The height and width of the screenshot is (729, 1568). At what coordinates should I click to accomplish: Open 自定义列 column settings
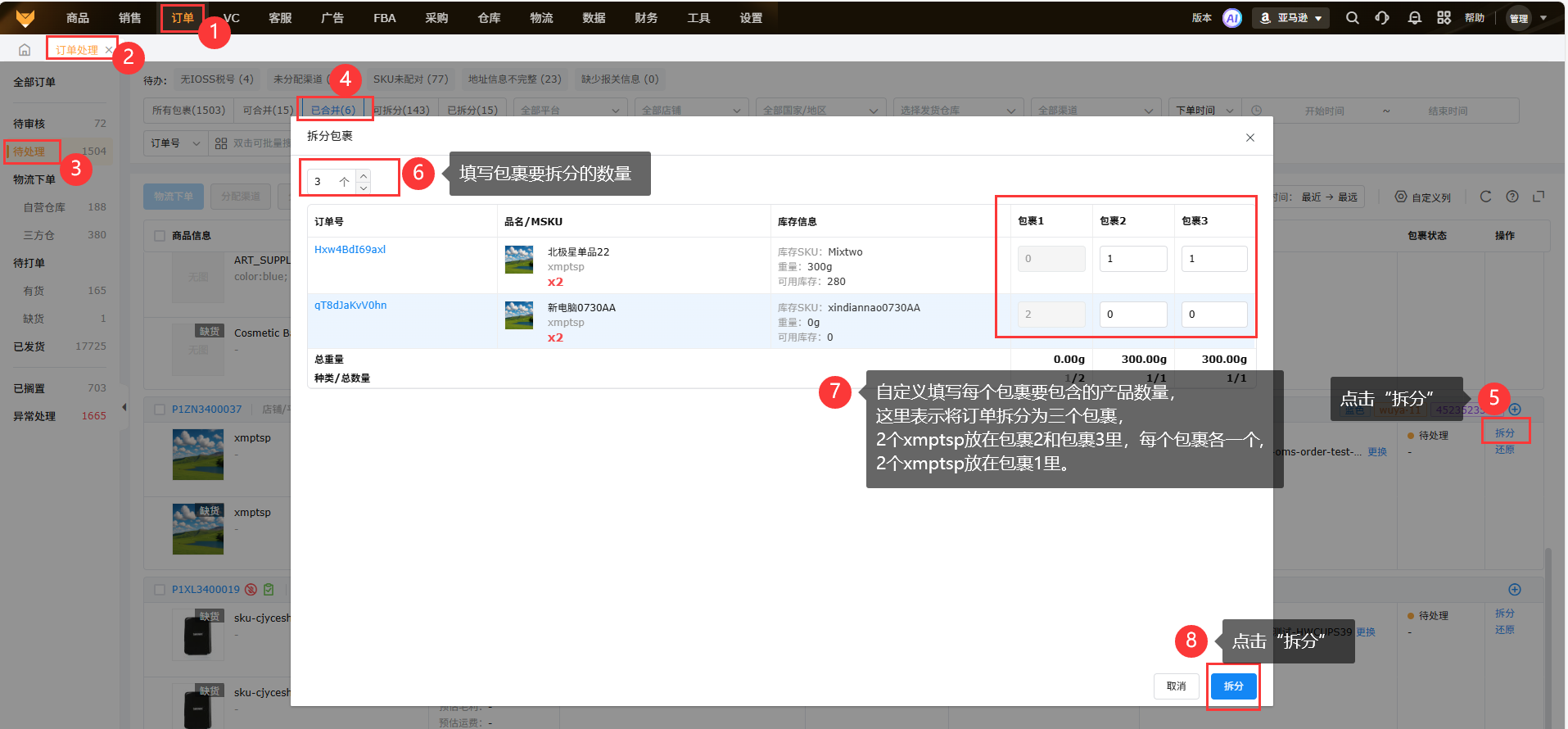coord(1423,197)
